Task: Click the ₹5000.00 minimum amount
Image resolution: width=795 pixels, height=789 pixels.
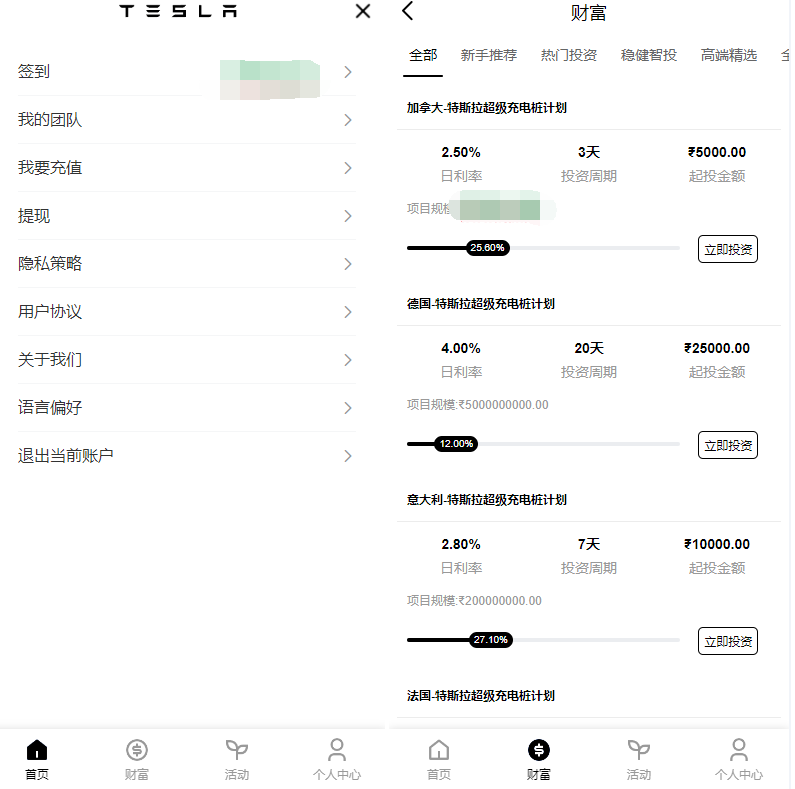Action: [x=716, y=152]
